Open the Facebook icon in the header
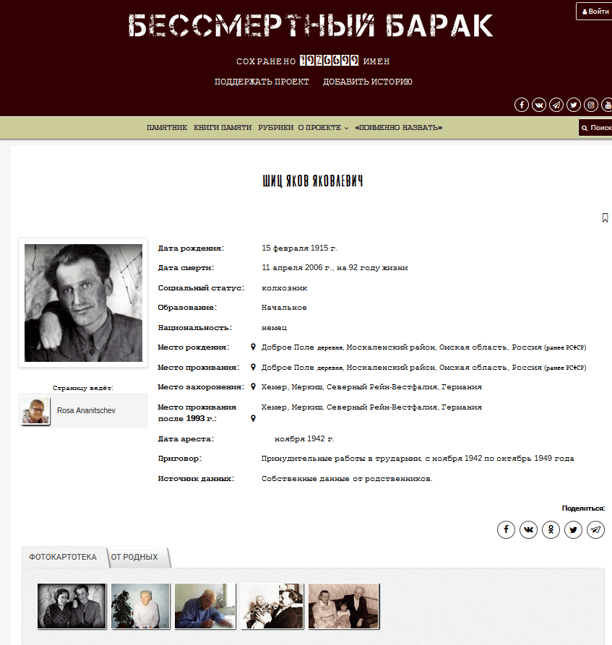Screen dimensions: 612x645 coord(521,105)
